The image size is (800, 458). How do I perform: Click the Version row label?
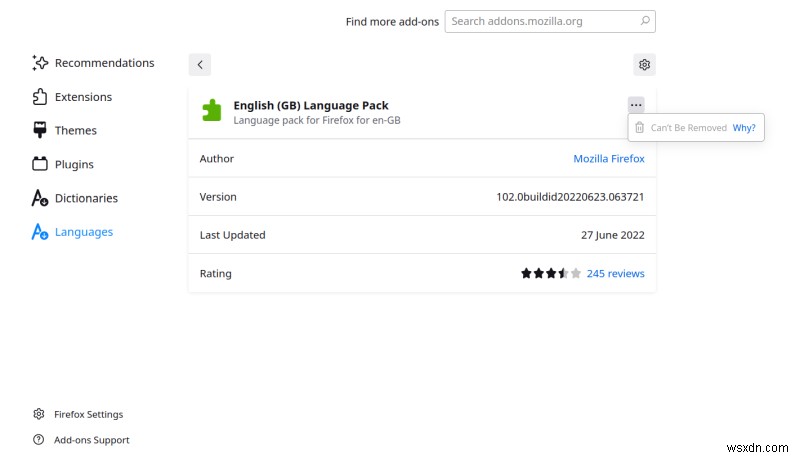[218, 197]
